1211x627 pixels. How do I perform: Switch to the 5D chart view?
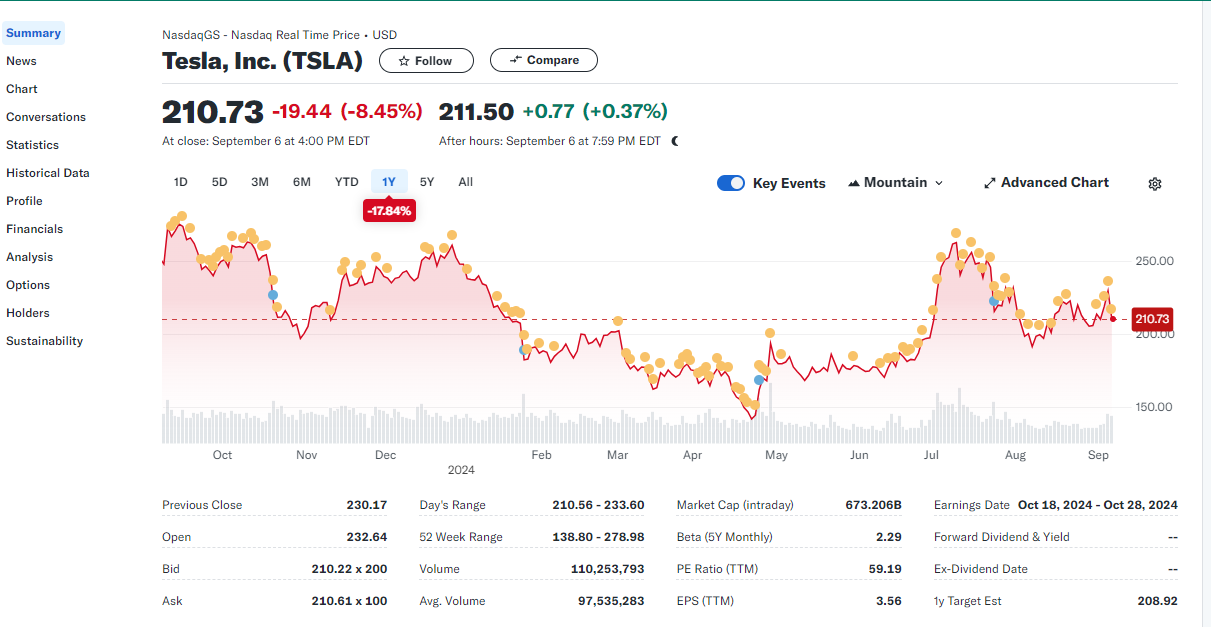219,182
